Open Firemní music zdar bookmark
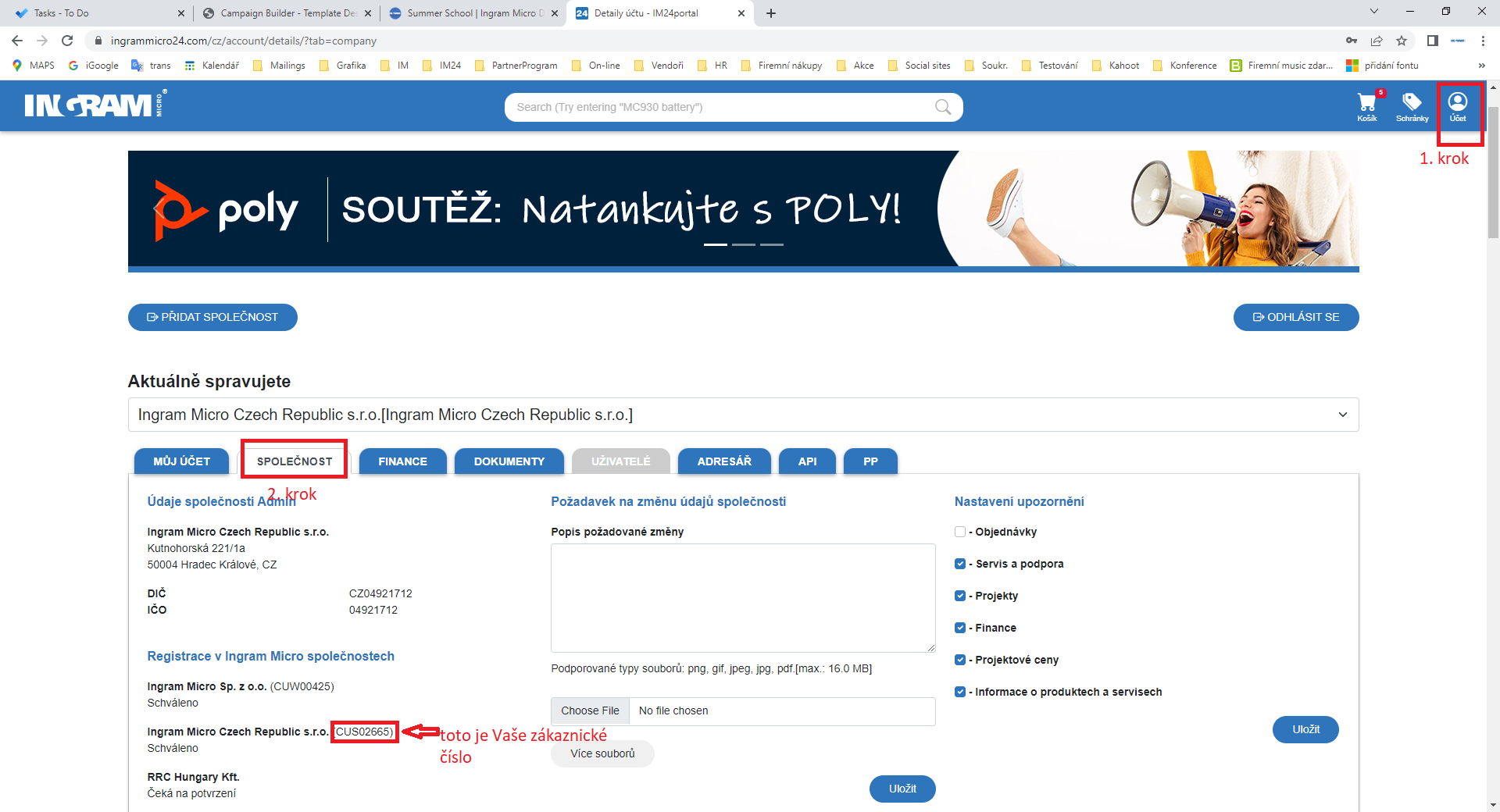 coord(1281,66)
